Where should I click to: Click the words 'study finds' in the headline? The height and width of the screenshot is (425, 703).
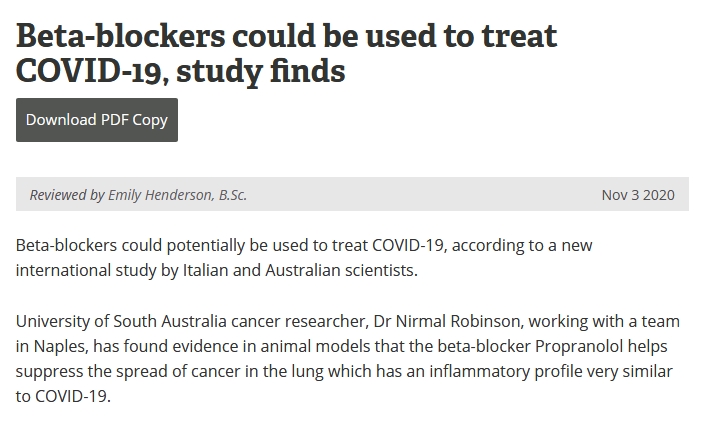261,71
